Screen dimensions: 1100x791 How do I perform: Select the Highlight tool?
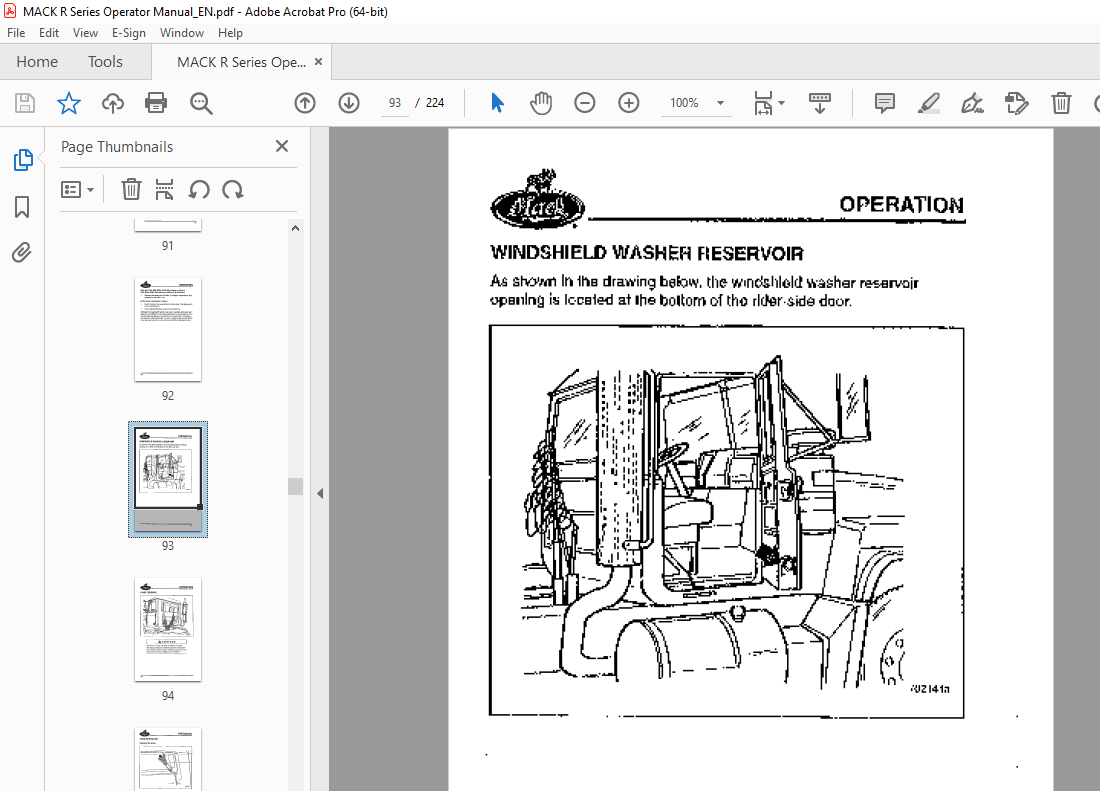[x=929, y=103]
